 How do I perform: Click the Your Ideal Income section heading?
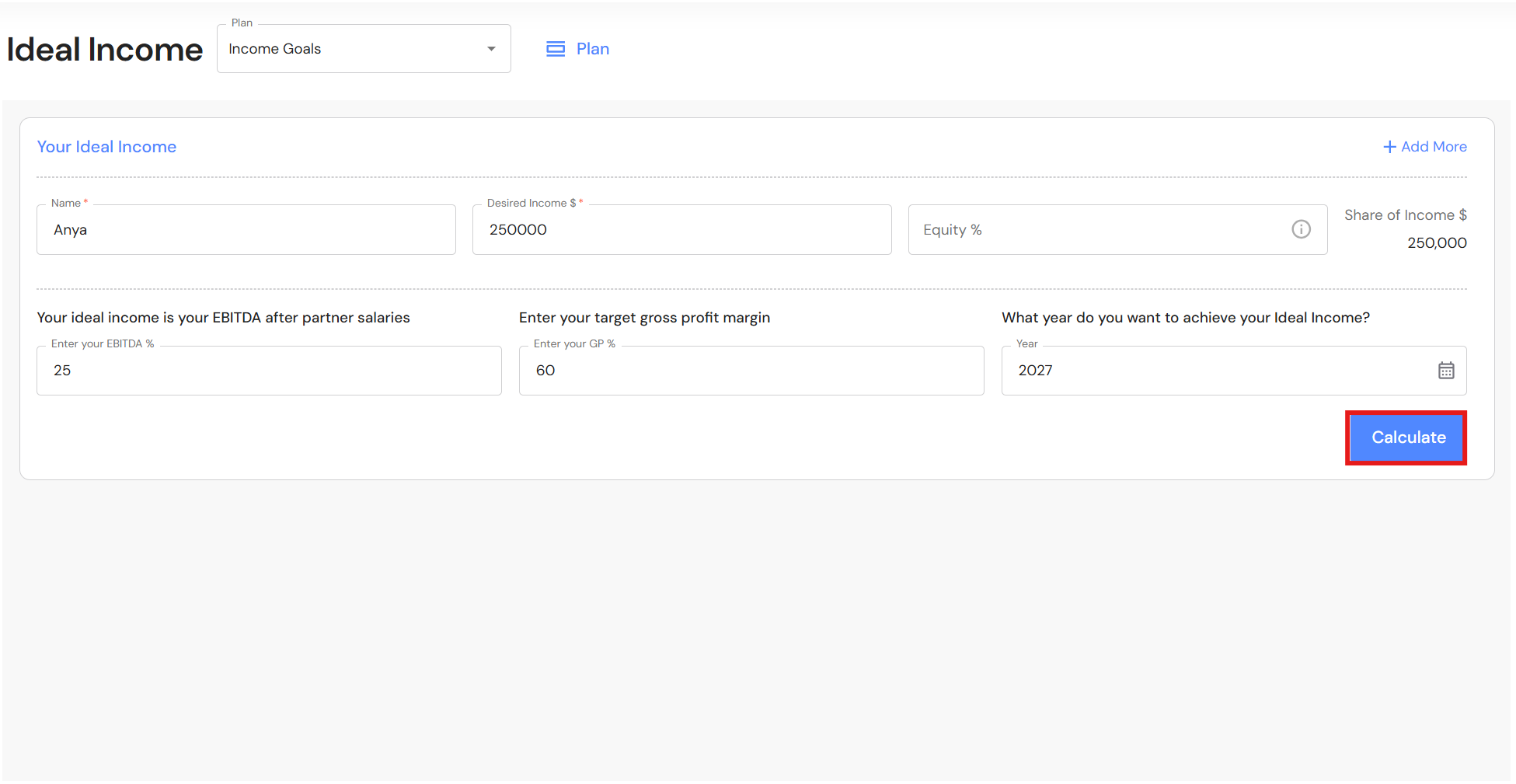coord(106,147)
